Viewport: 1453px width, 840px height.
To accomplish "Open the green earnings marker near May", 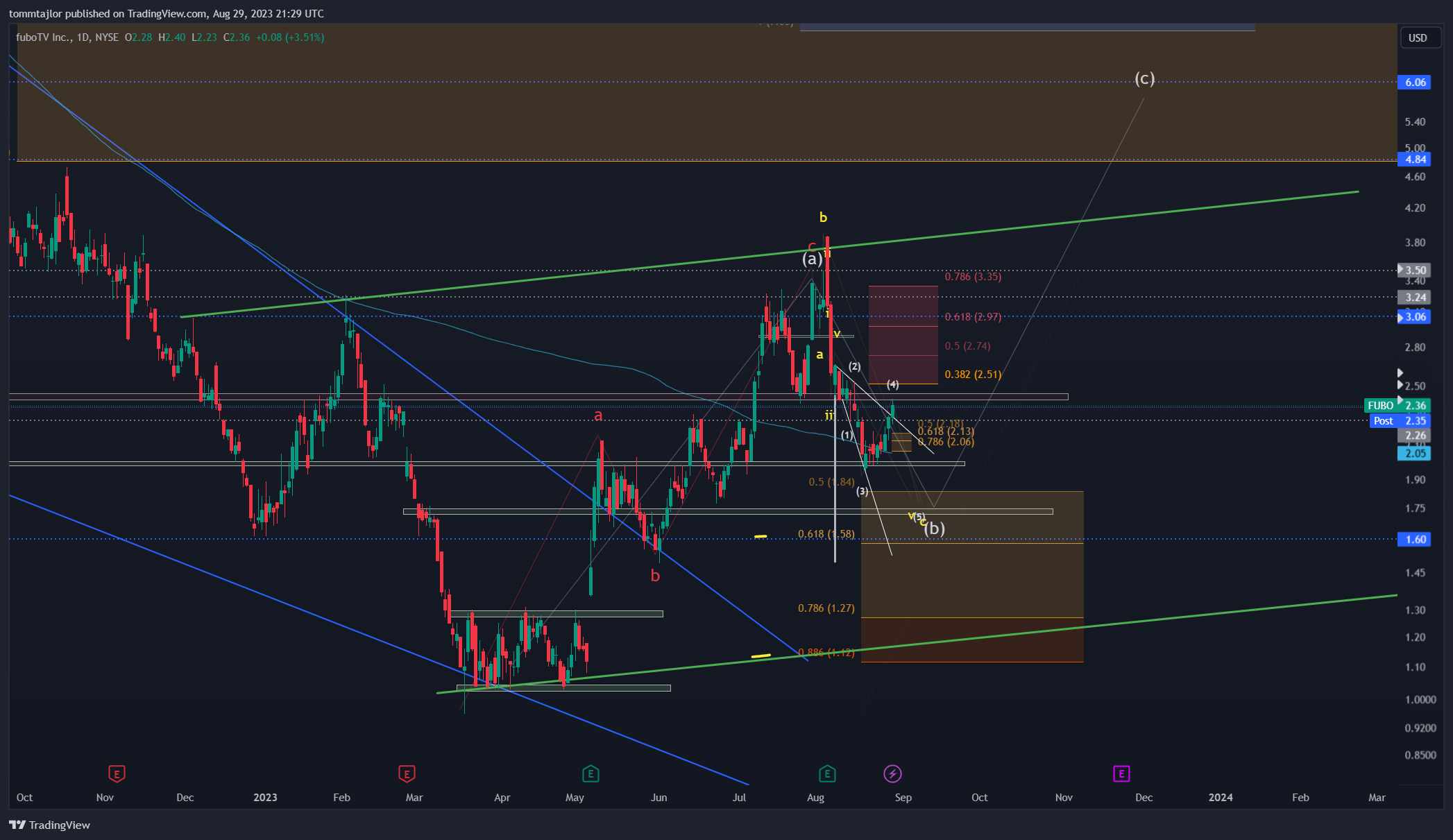I will click(x=590, y=773).
